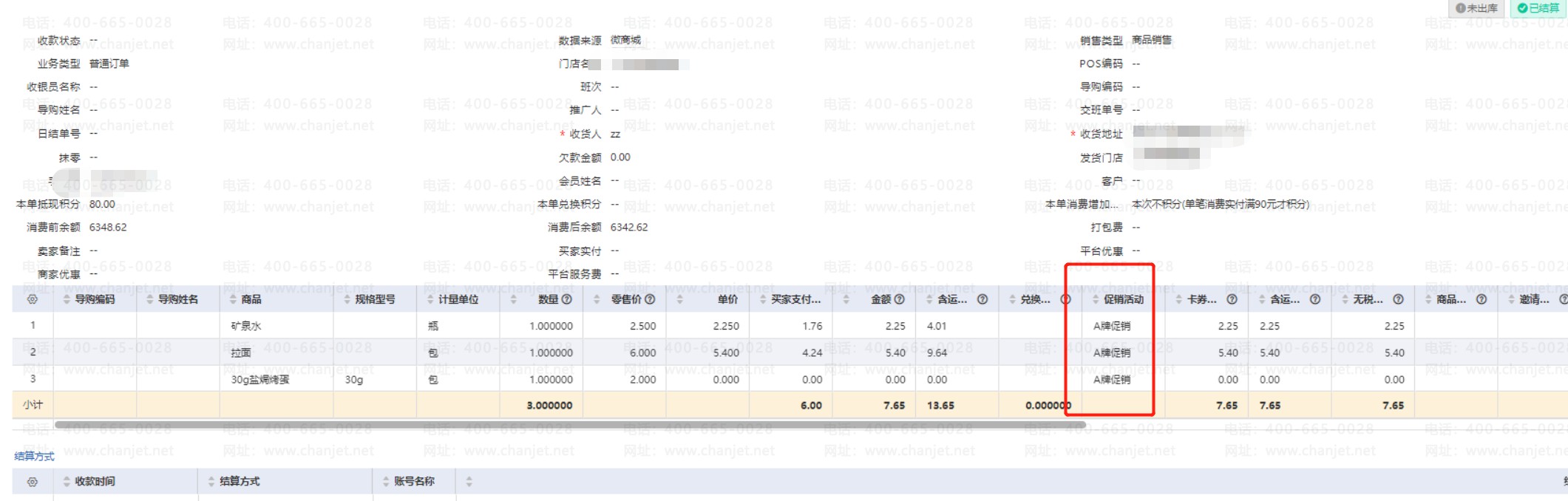Show help tooltip icon for 卡券
1568x501 pixels.
(x=1232, y=299)
